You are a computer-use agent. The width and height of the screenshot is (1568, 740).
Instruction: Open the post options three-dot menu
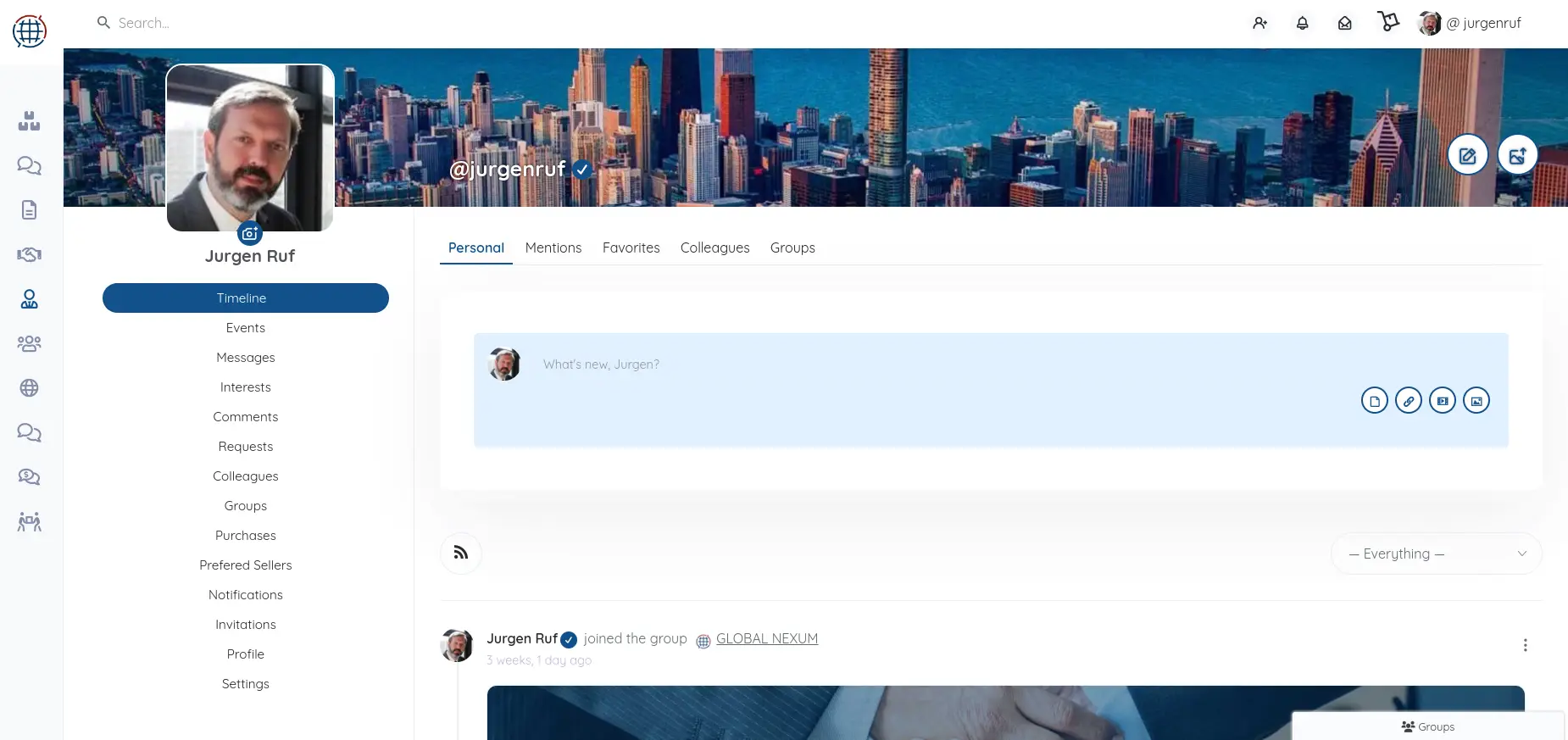(x=1525, y=645)
